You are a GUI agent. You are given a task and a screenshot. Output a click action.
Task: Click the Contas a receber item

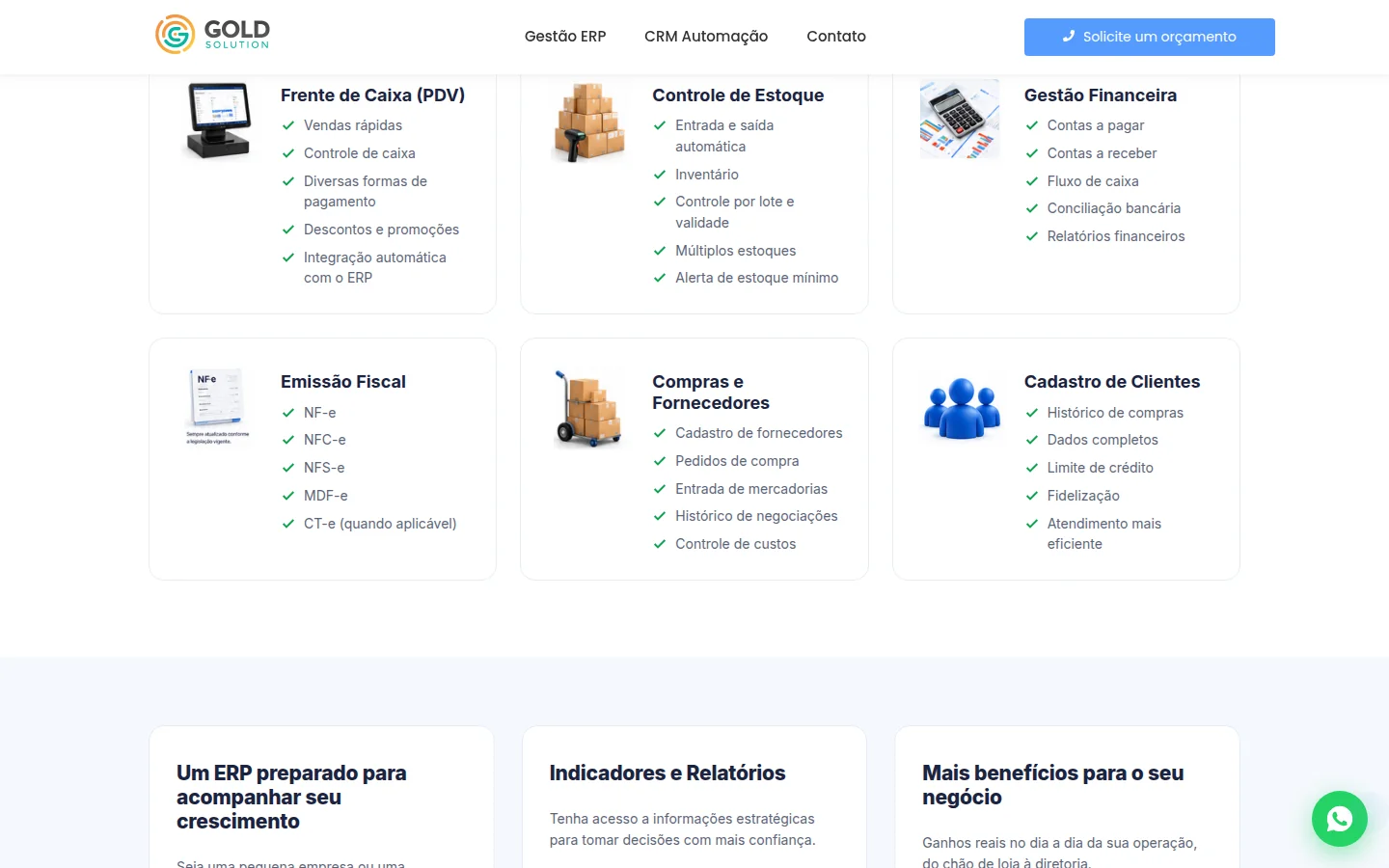click(1102, 153)
